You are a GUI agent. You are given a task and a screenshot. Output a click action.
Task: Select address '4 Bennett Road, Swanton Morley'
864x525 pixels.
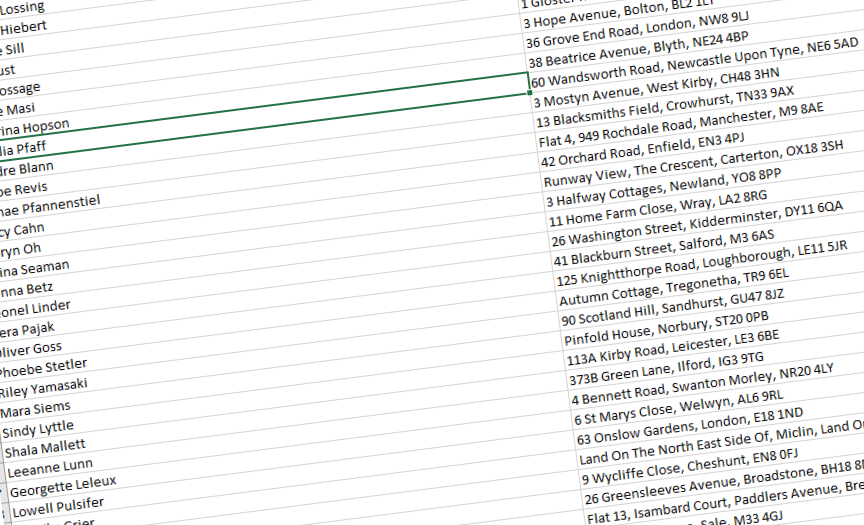tap(703, 385)
